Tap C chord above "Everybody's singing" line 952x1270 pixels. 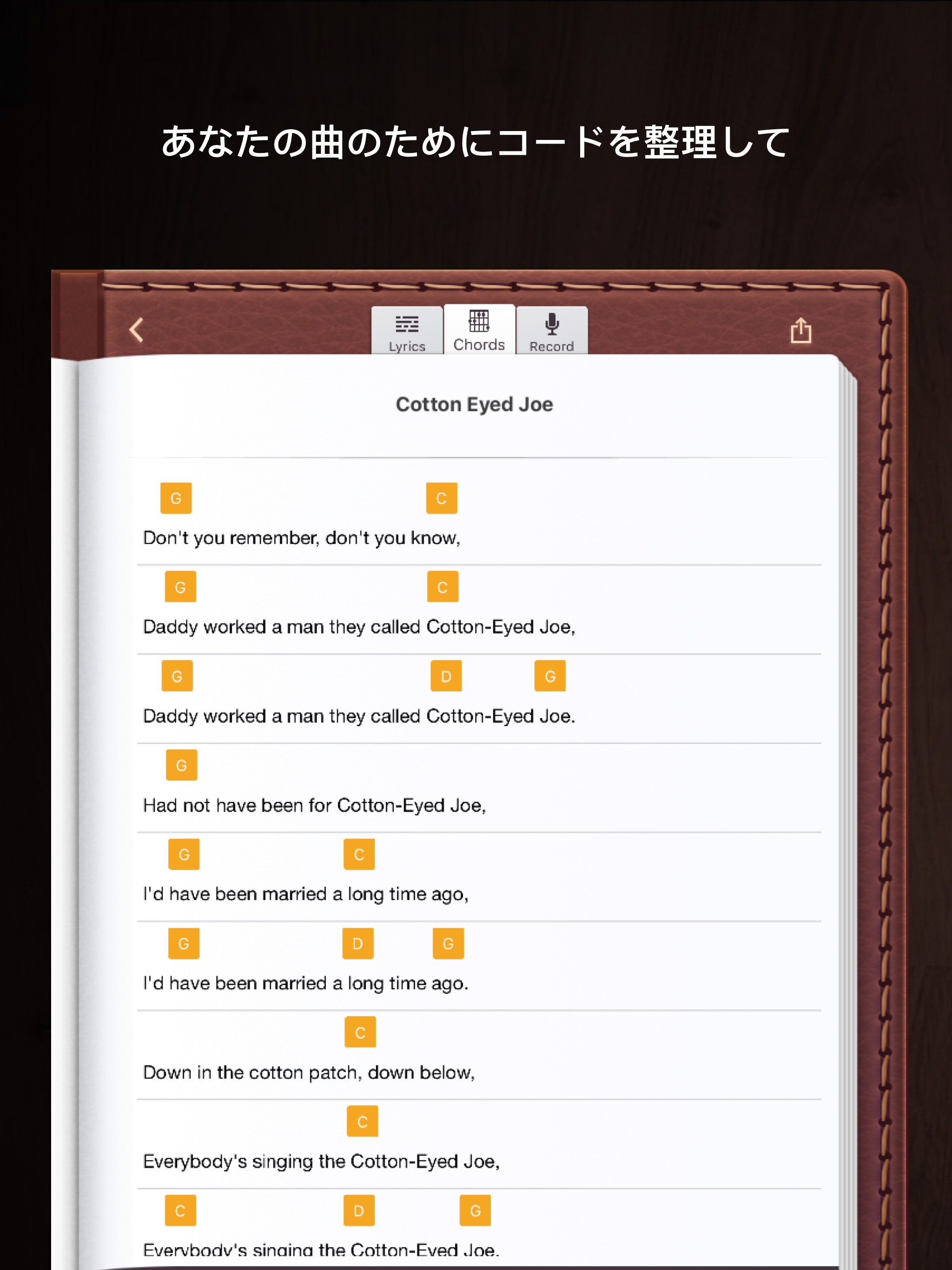(x=362, y=1121)
